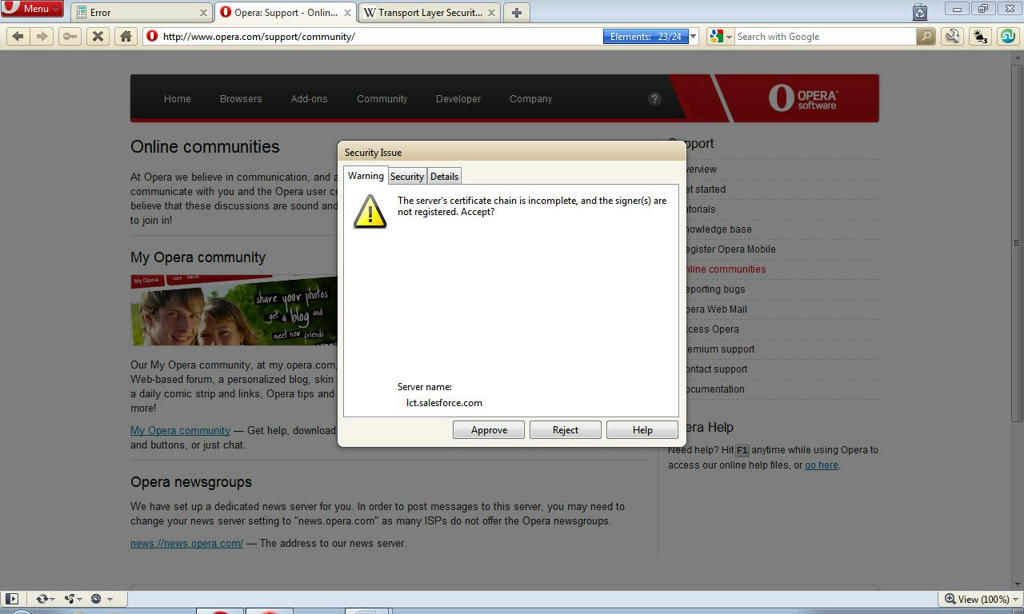Click the question mark help icon in site header
This screenshot has height=614, width=1024.
[x=654, y=99]
